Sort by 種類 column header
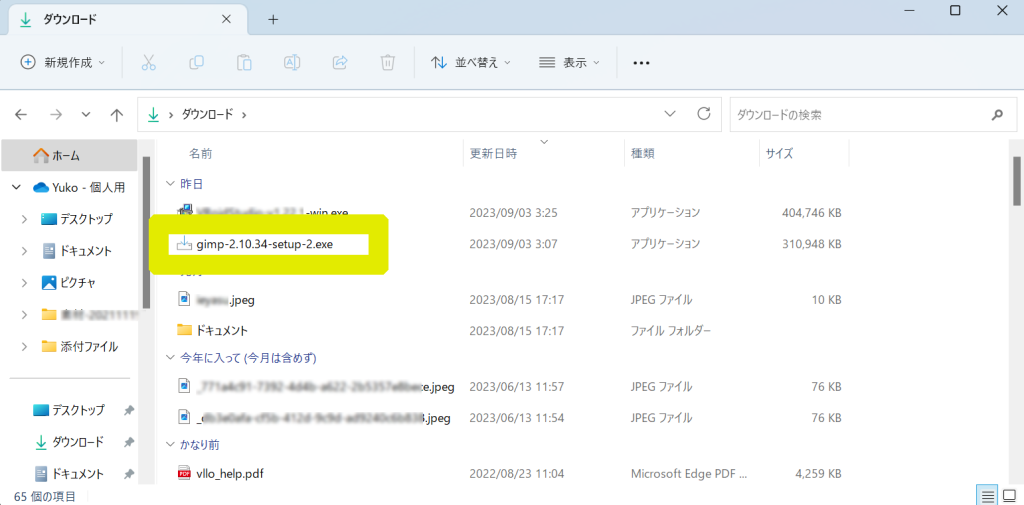 pyautogui.click(x=643, y=154)
